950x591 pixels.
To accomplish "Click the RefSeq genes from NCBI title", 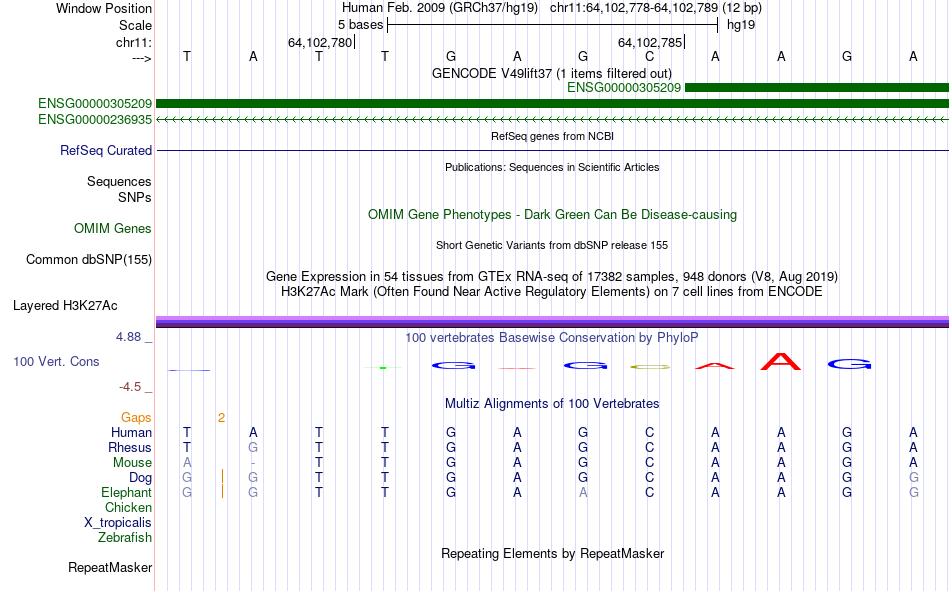I will click(553, 136).
